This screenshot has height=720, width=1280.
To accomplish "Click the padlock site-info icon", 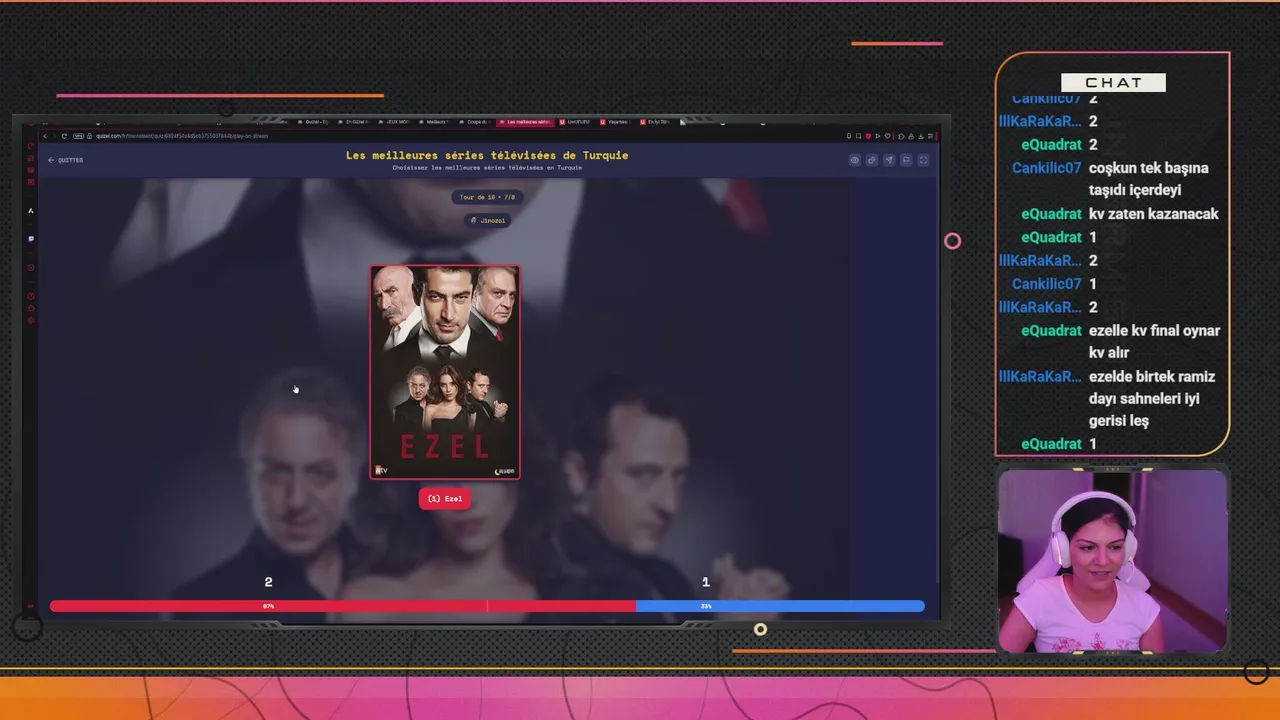I will pos(89,136).
